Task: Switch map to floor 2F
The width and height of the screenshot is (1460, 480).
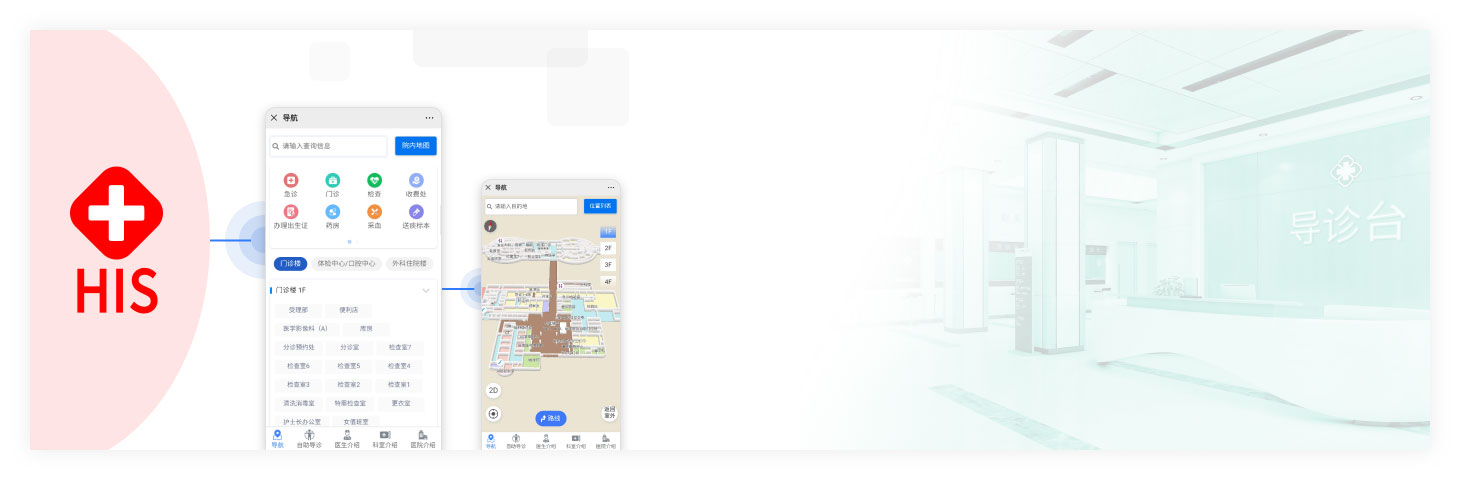Action: pos(608,248)
